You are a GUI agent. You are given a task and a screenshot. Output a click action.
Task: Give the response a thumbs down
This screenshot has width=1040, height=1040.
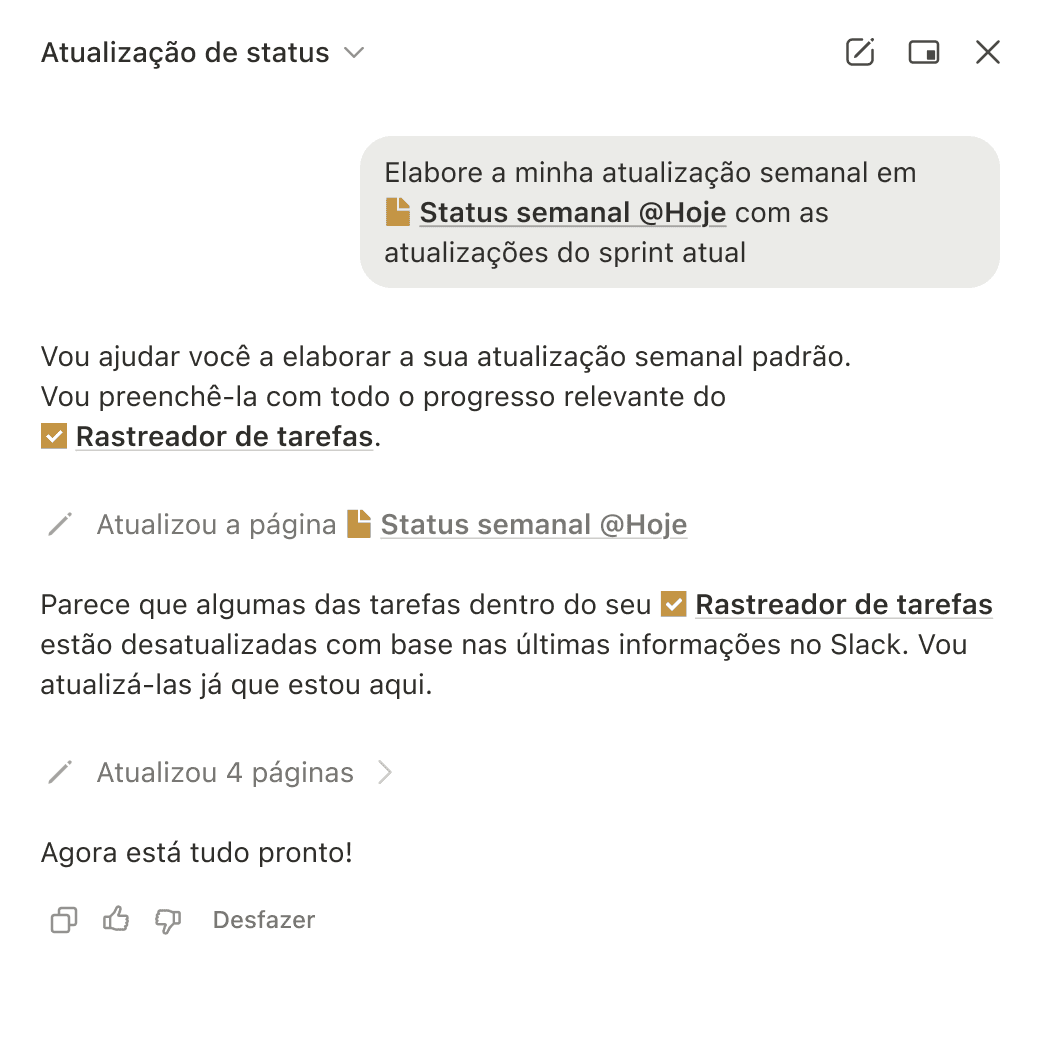[168, 920]
